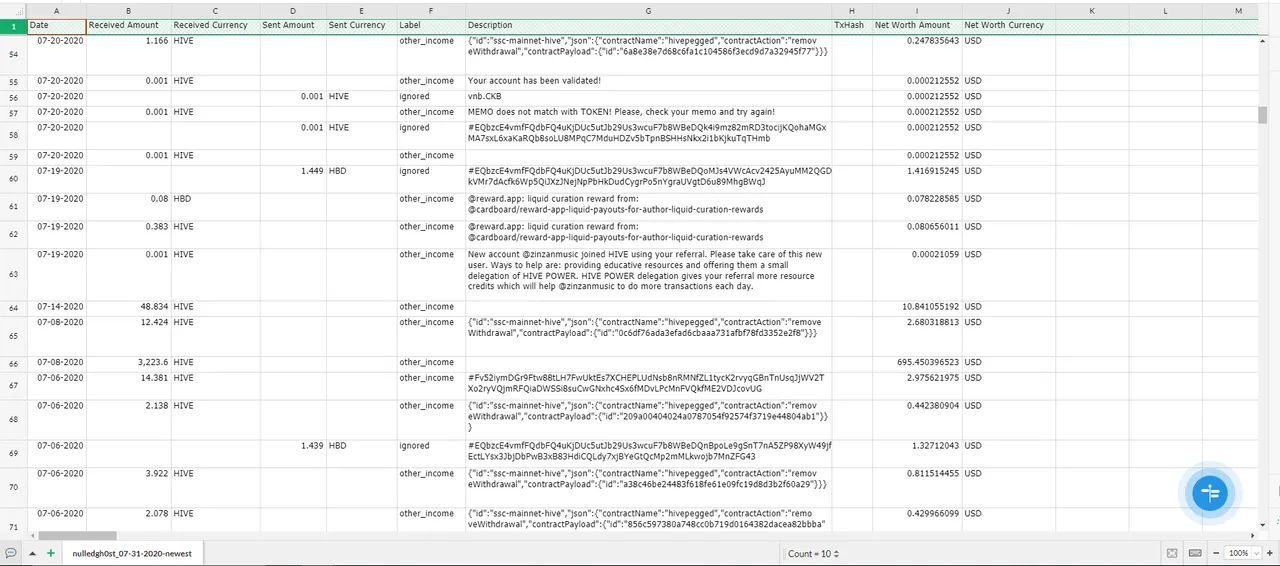This screenshot has height=566, width=1280.
Task: Add a new sheet with plus icon
Action: pos(50,553)
